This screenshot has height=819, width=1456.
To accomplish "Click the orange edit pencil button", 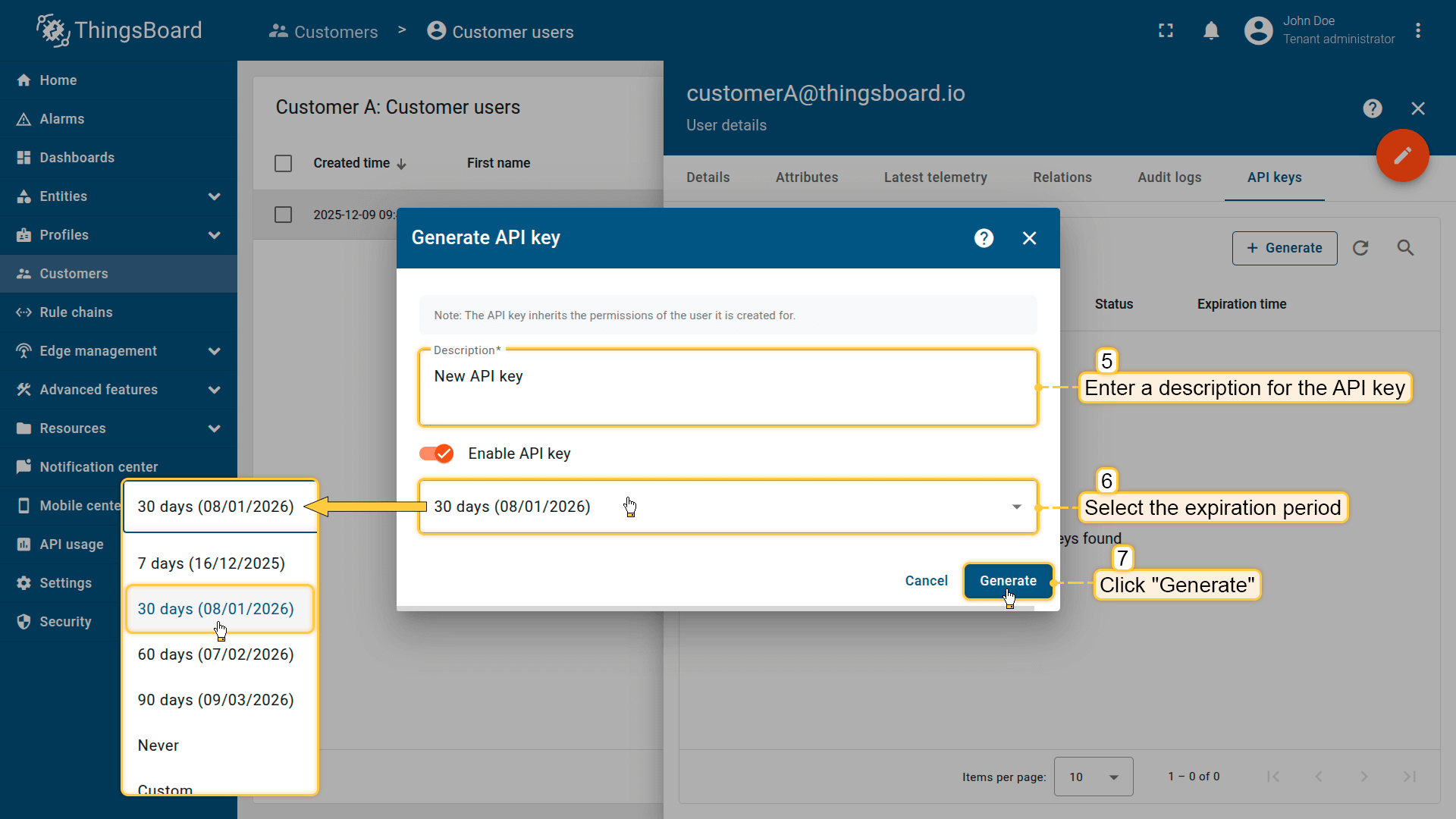I will [x=1402, y=155].
